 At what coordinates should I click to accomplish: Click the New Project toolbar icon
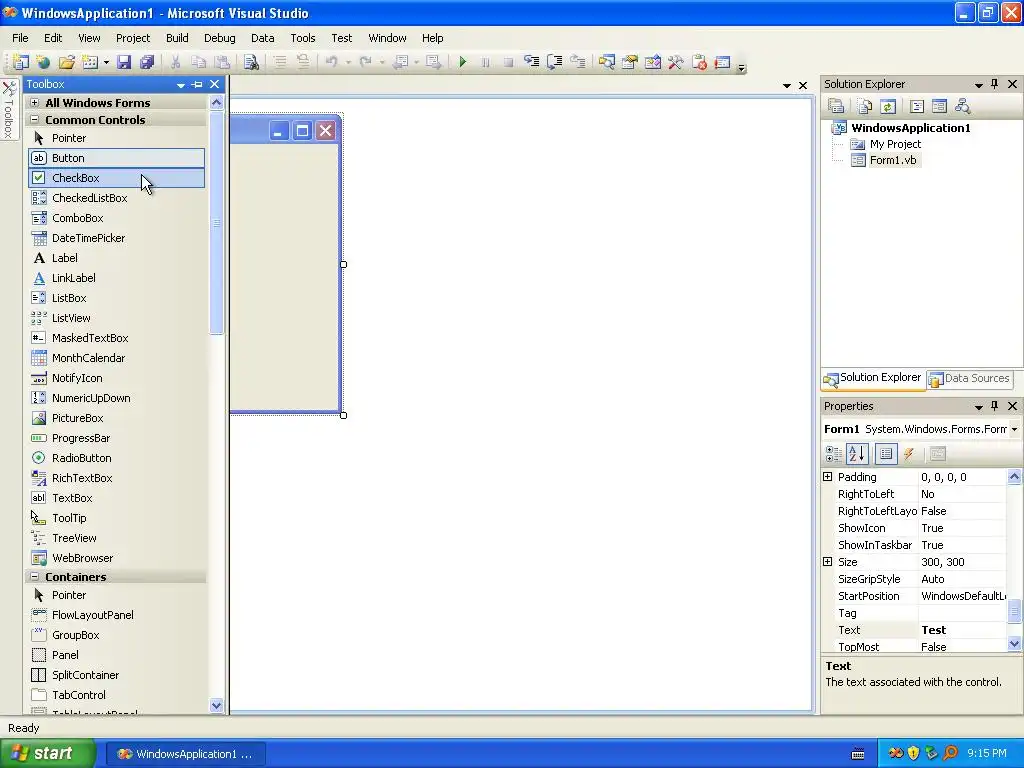(20, 62)
